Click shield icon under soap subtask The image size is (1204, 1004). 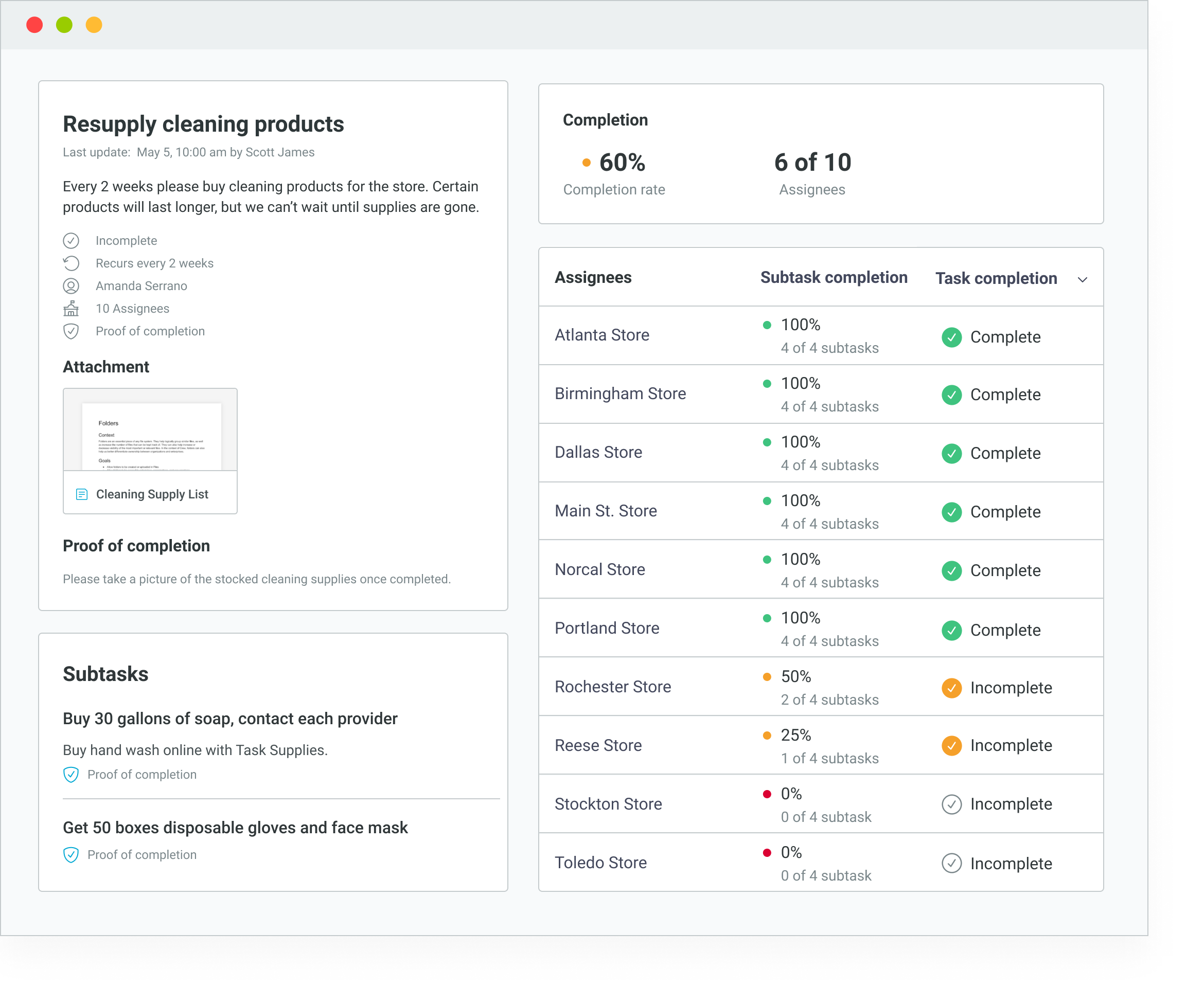[x=71, y=775]
